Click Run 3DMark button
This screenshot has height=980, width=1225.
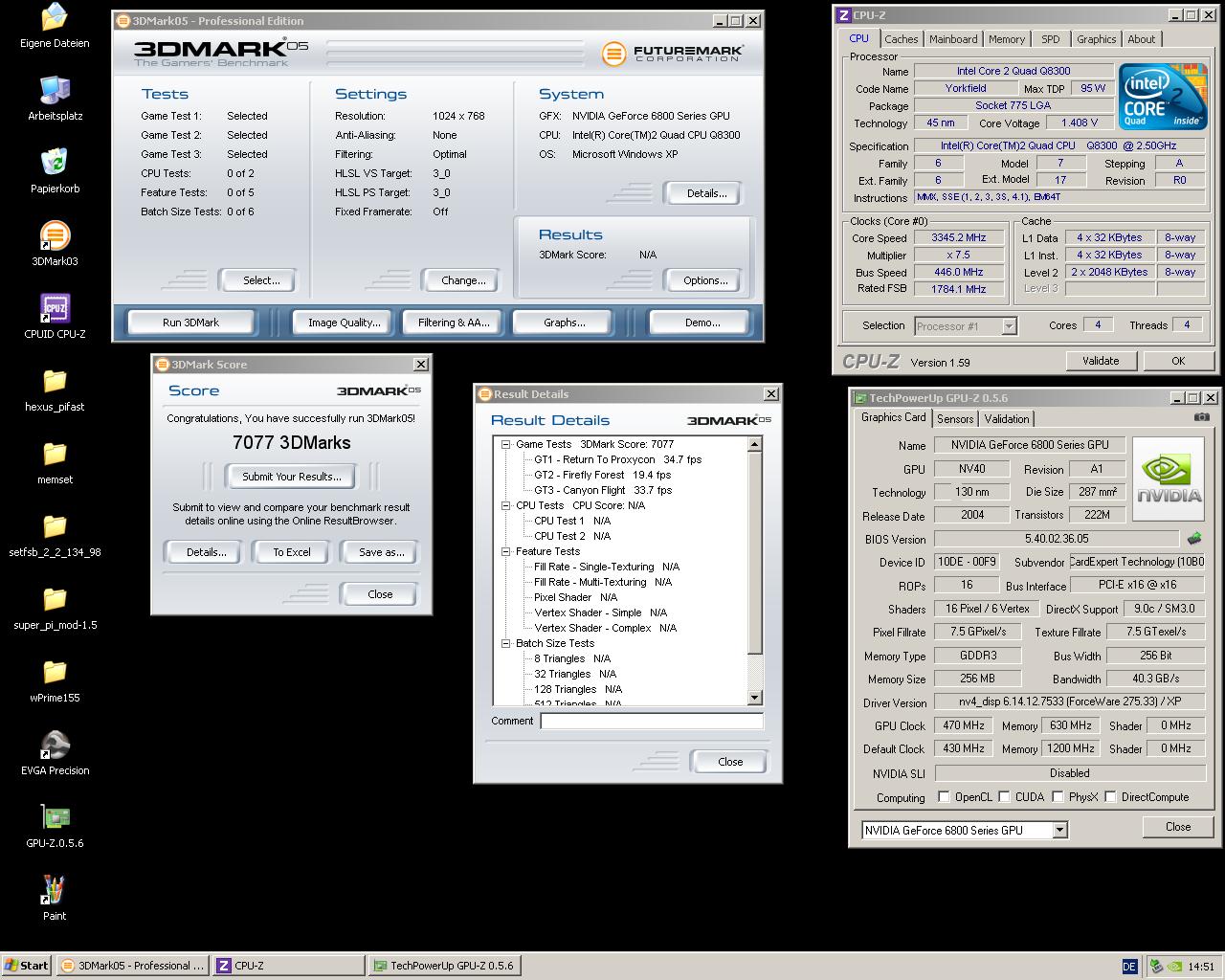tap(190, 323)
